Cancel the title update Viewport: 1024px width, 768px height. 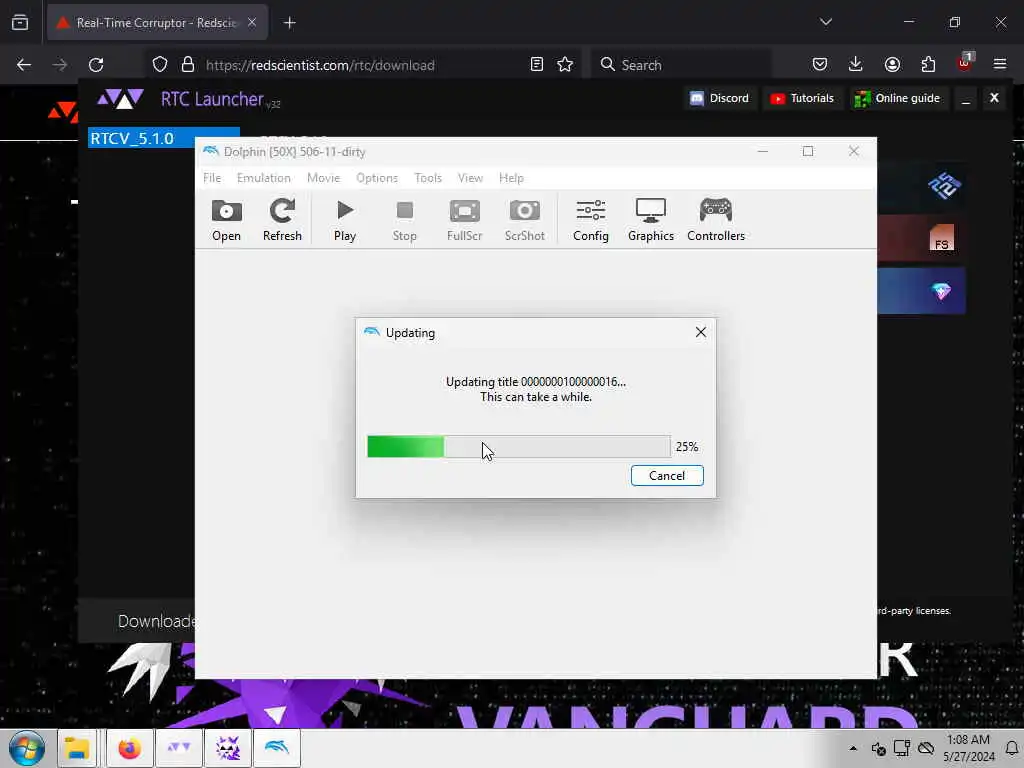(667, 475)
